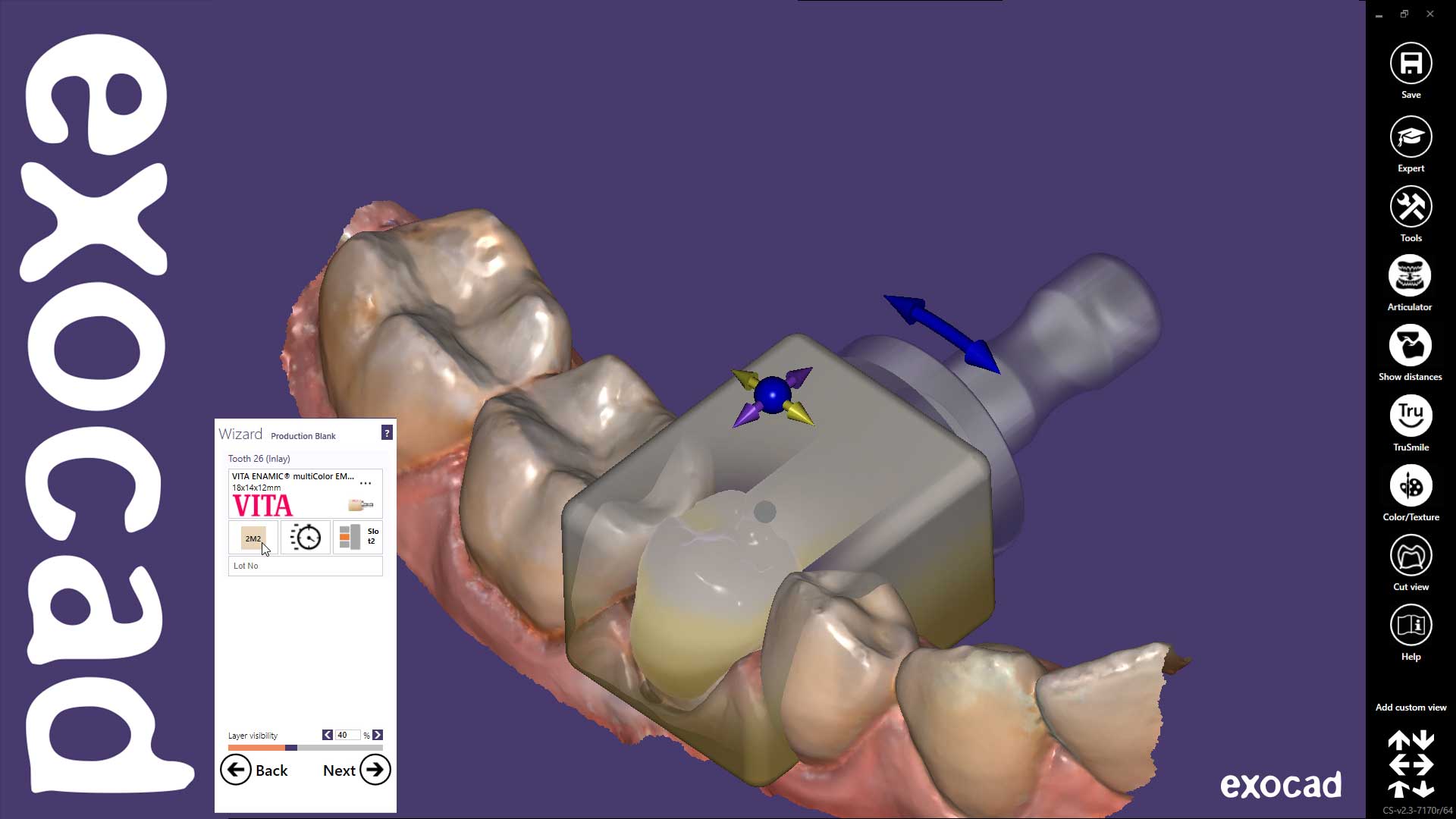Click the Tooth 26 (Inlay) label
The width and height of the screenshot is (1456, 819).
coord(259,459)
